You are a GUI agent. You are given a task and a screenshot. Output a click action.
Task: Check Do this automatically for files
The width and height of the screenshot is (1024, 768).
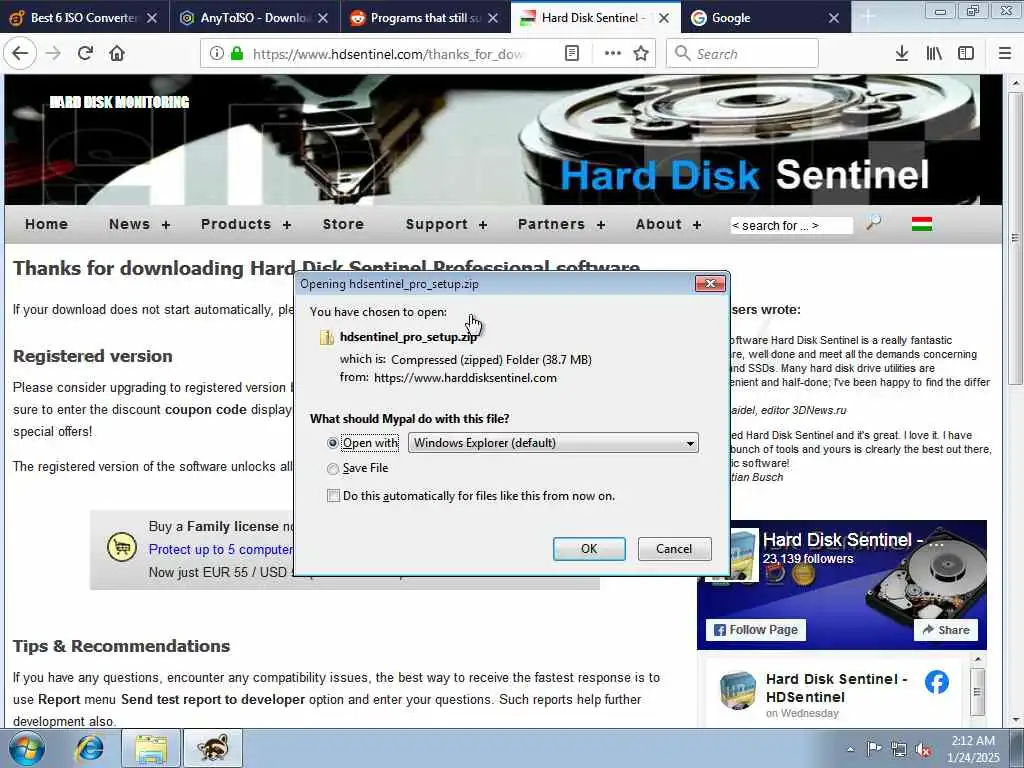pyautogui.click(x=333, y=496)
